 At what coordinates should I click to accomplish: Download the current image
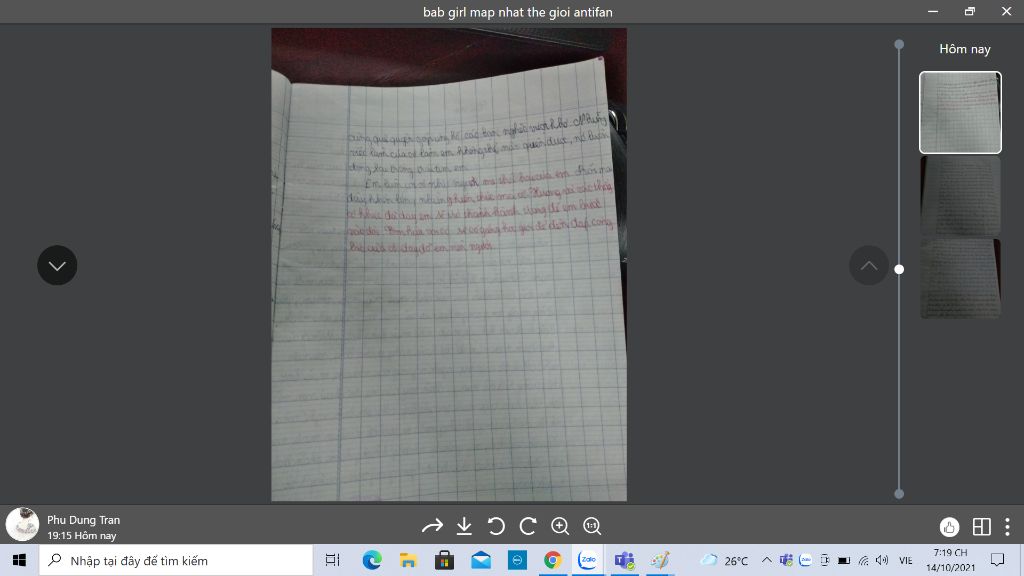[464, 526]
